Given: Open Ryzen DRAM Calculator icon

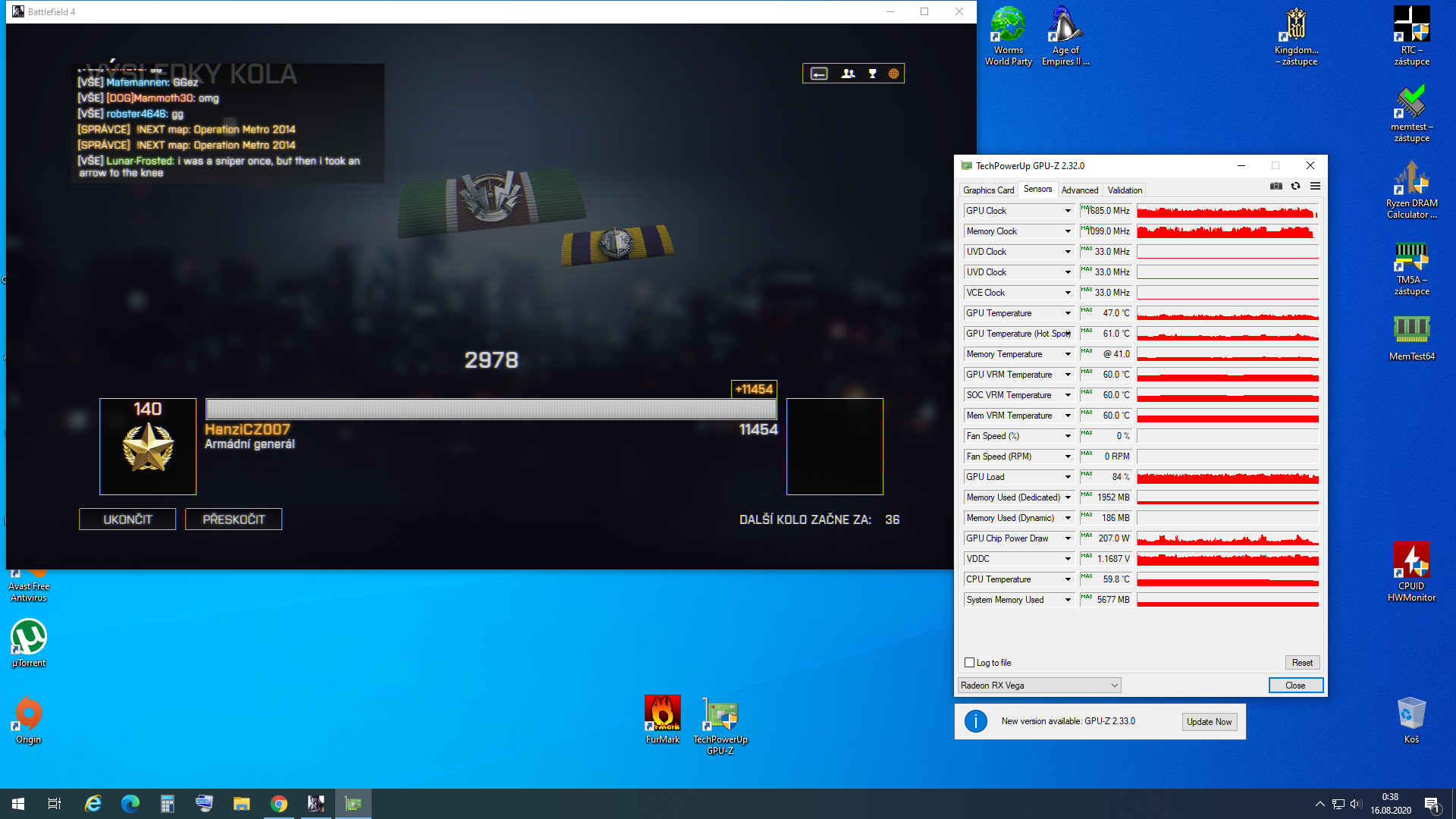Looking at the screenshot, I should tap(1412, 190).
